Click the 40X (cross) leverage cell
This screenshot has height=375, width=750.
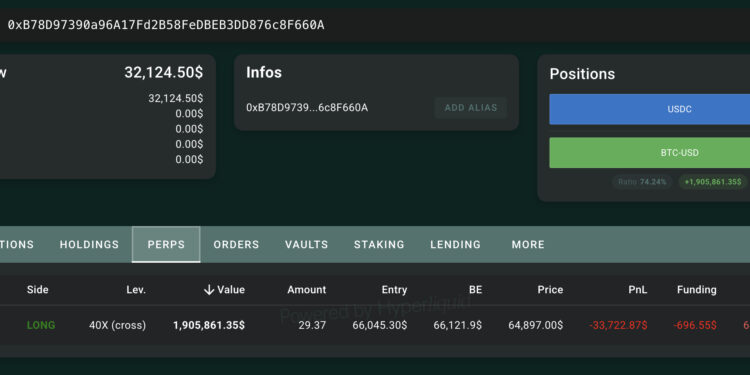point(117,325)
